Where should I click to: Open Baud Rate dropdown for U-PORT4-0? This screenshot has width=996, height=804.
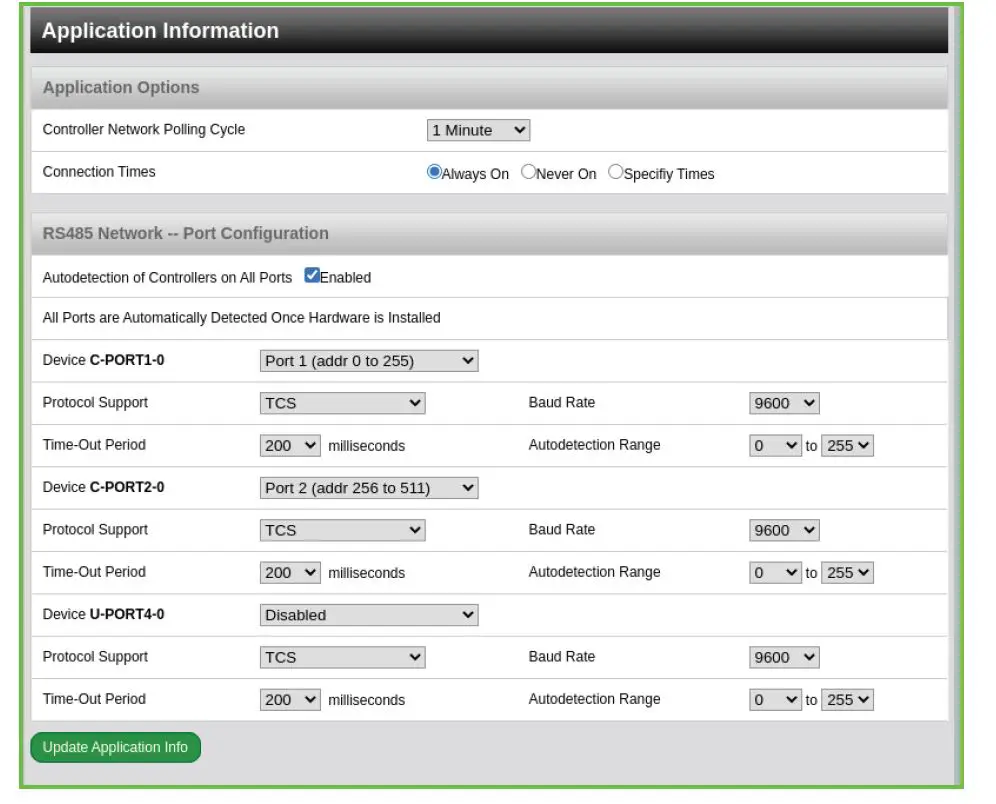pyautogui.click(x=784, y=657)
